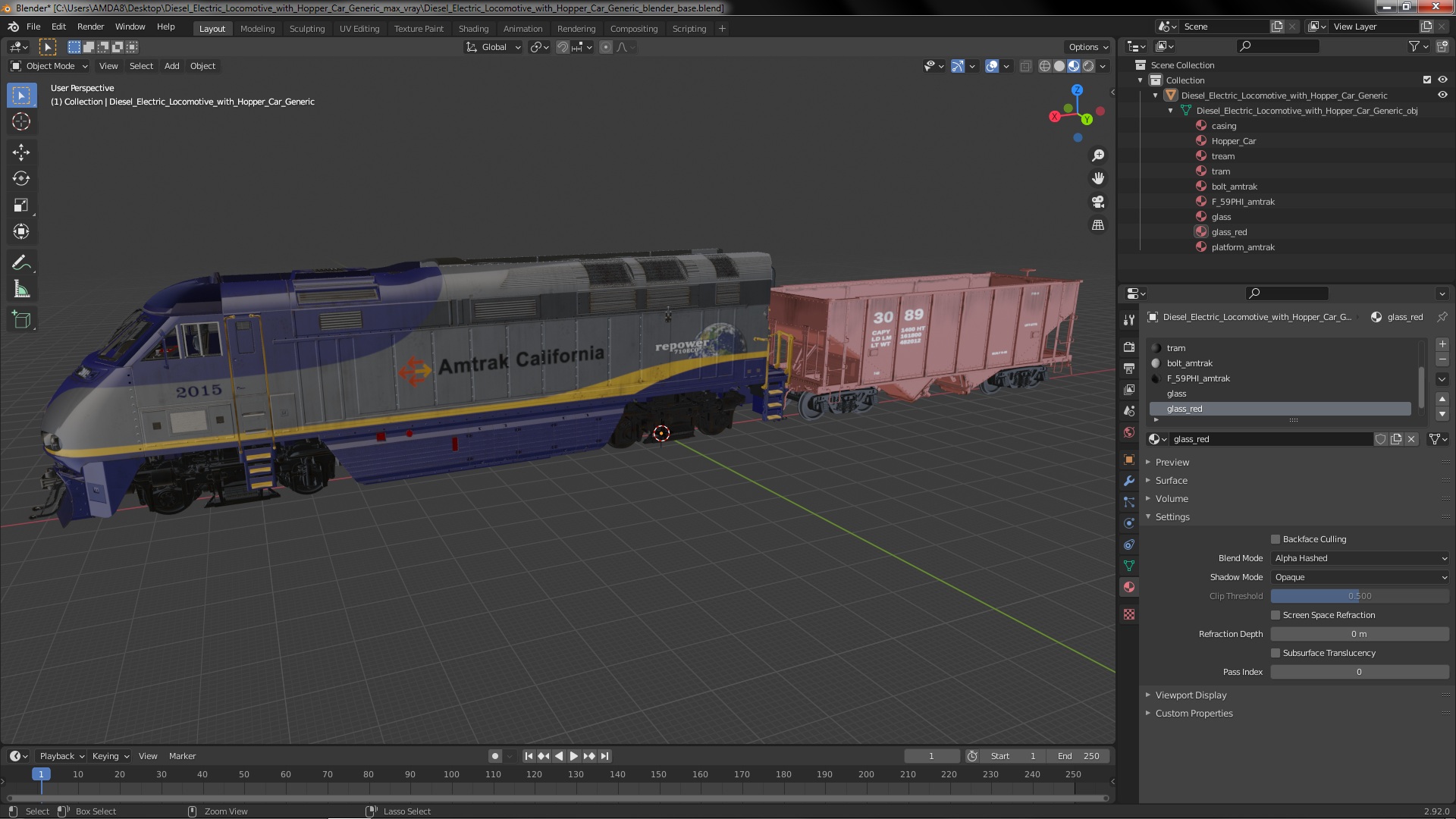Open the Global transform orientation dropdown
The width and height of the screenshot is (1456, 819).
click(494, 47)
